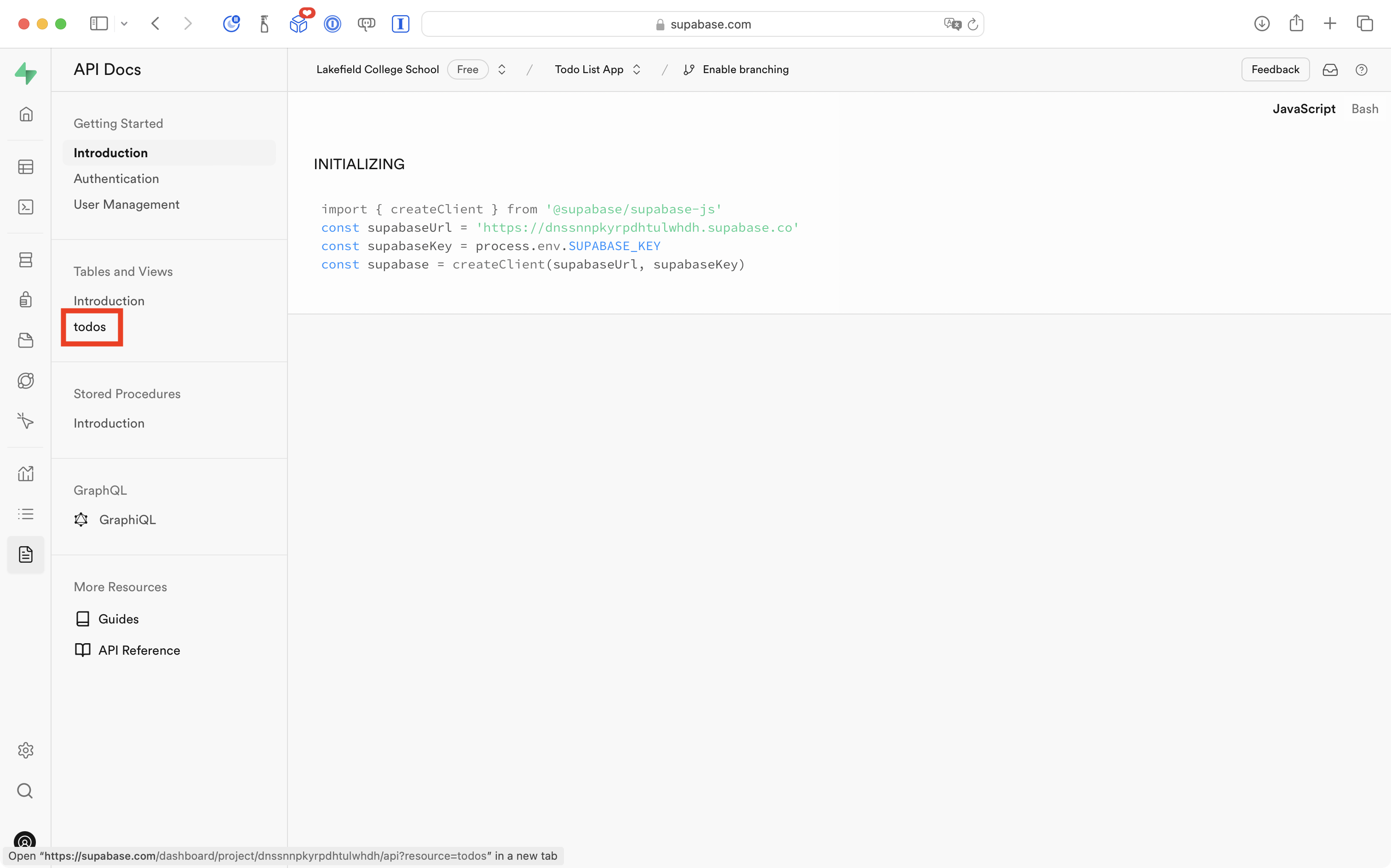
Task: Open the Table Editor sidebar icon
Action: tap(26, 166)
